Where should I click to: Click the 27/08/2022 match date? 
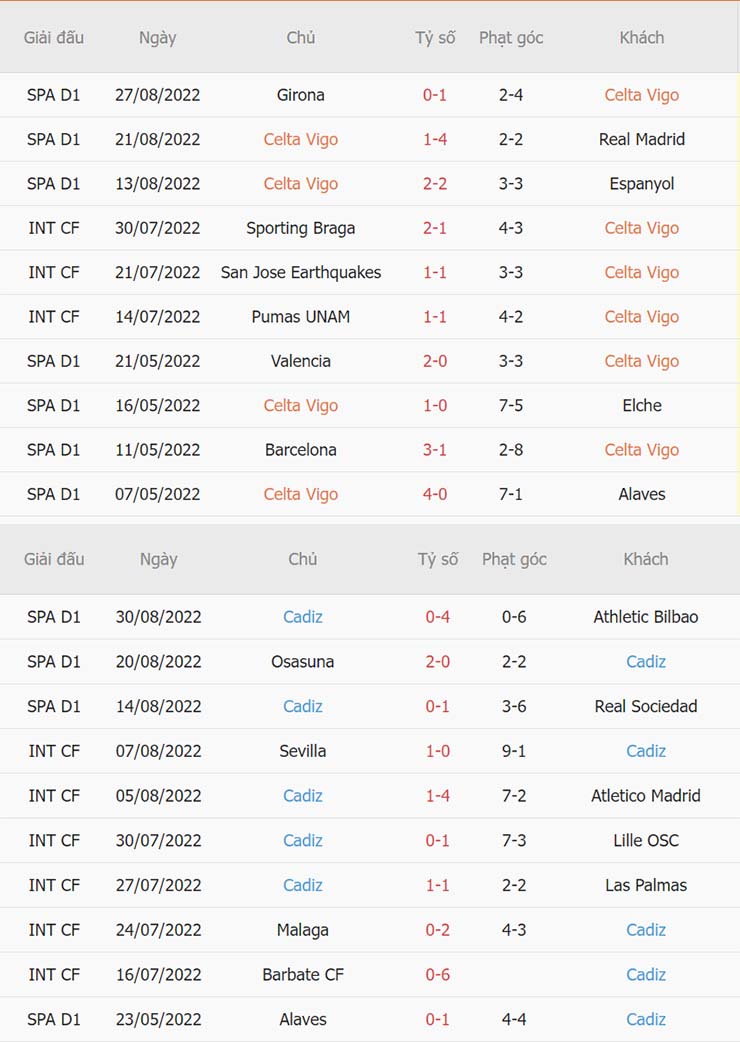click(x=157, y=95)
